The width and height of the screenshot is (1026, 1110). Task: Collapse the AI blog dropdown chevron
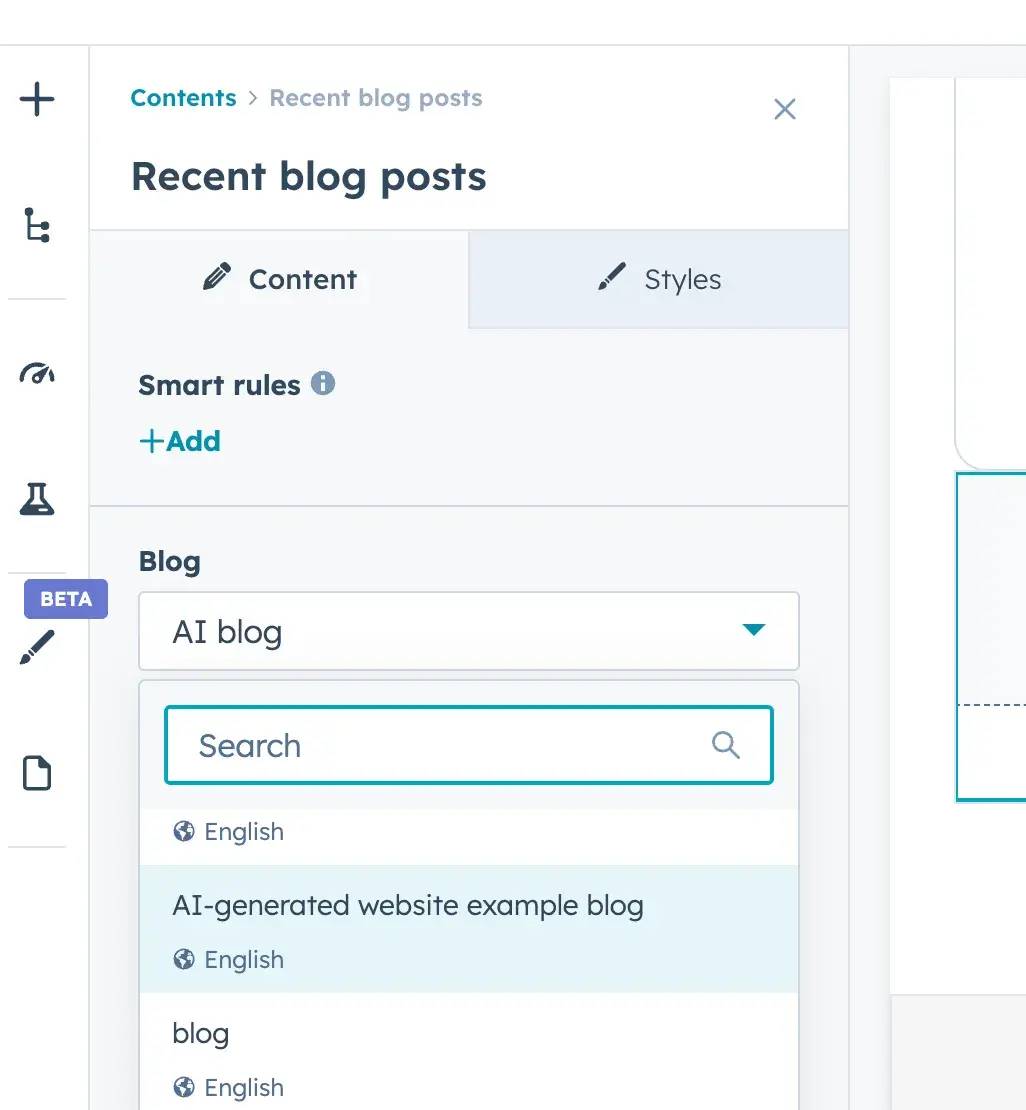pyautogui.click(x=755, y=631)
